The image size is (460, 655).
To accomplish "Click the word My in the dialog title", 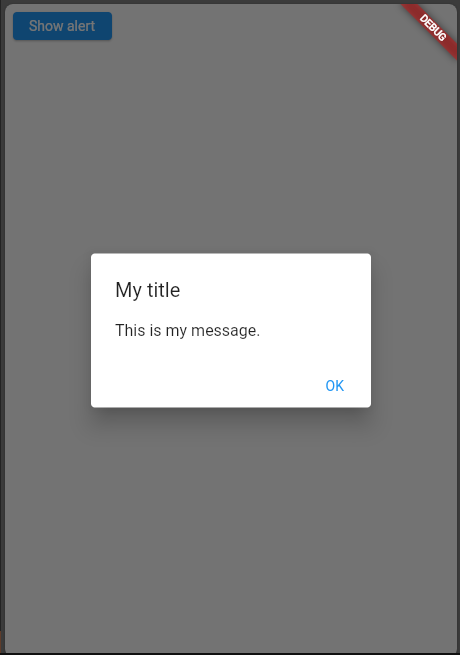I will pyautogui.click(x=128, y=290).
